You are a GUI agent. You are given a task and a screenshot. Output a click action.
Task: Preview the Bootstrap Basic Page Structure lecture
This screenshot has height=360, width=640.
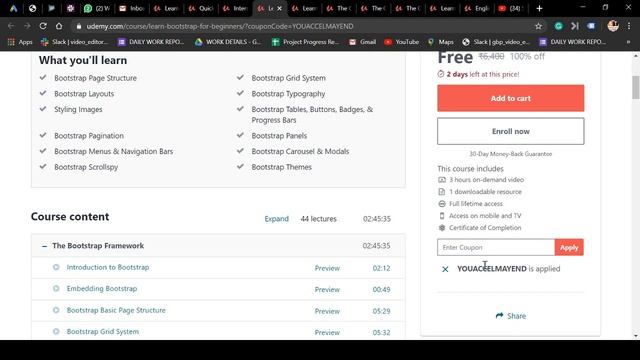(x=327, y=311)
